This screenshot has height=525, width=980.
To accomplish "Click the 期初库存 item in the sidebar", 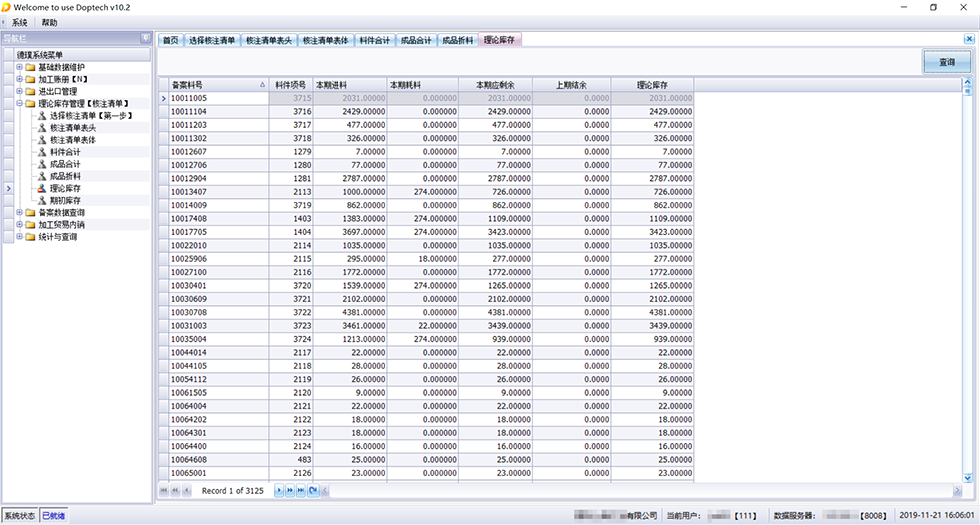I will pos(65,200).
